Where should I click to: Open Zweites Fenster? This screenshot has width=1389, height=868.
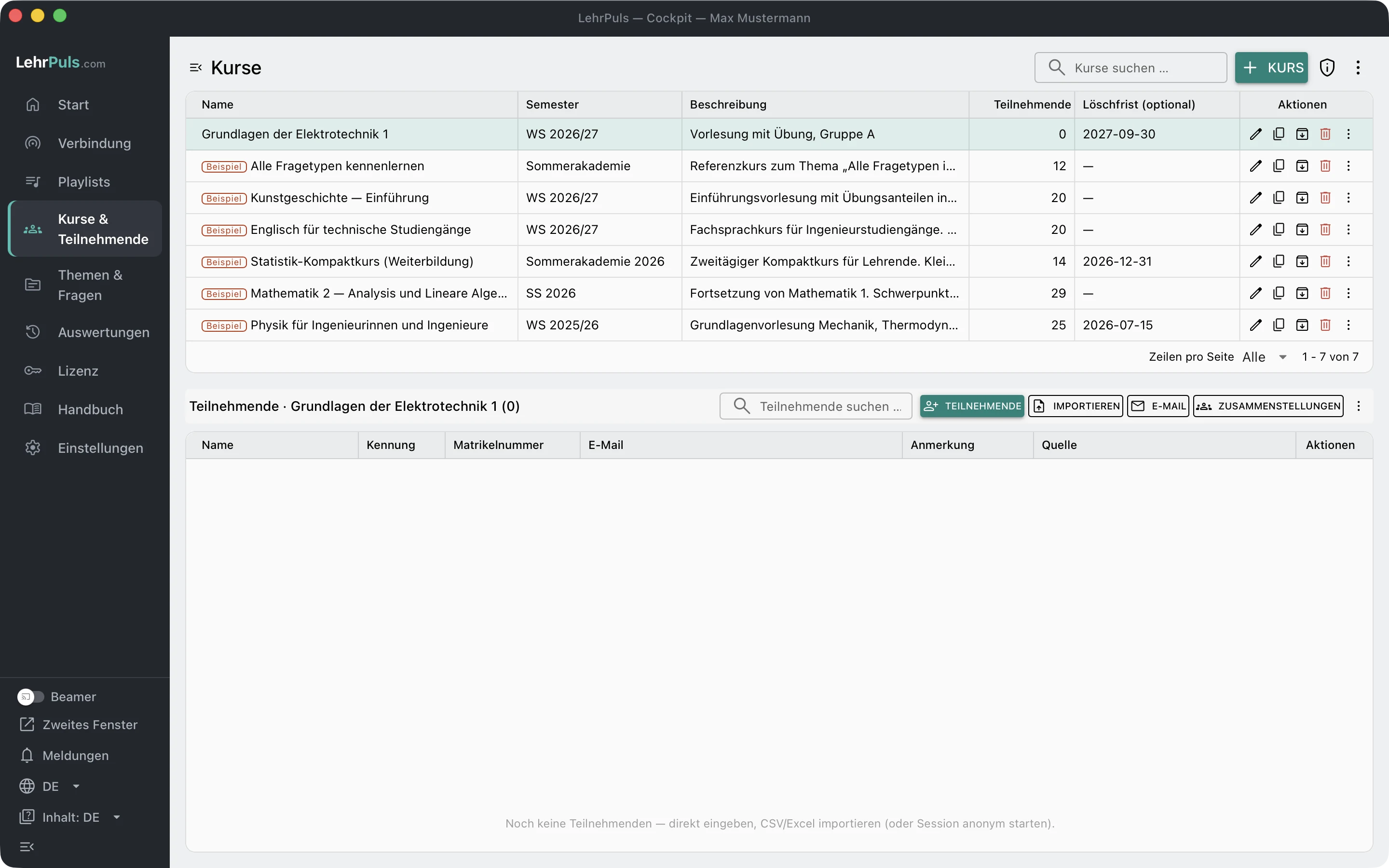coord(79,725)
